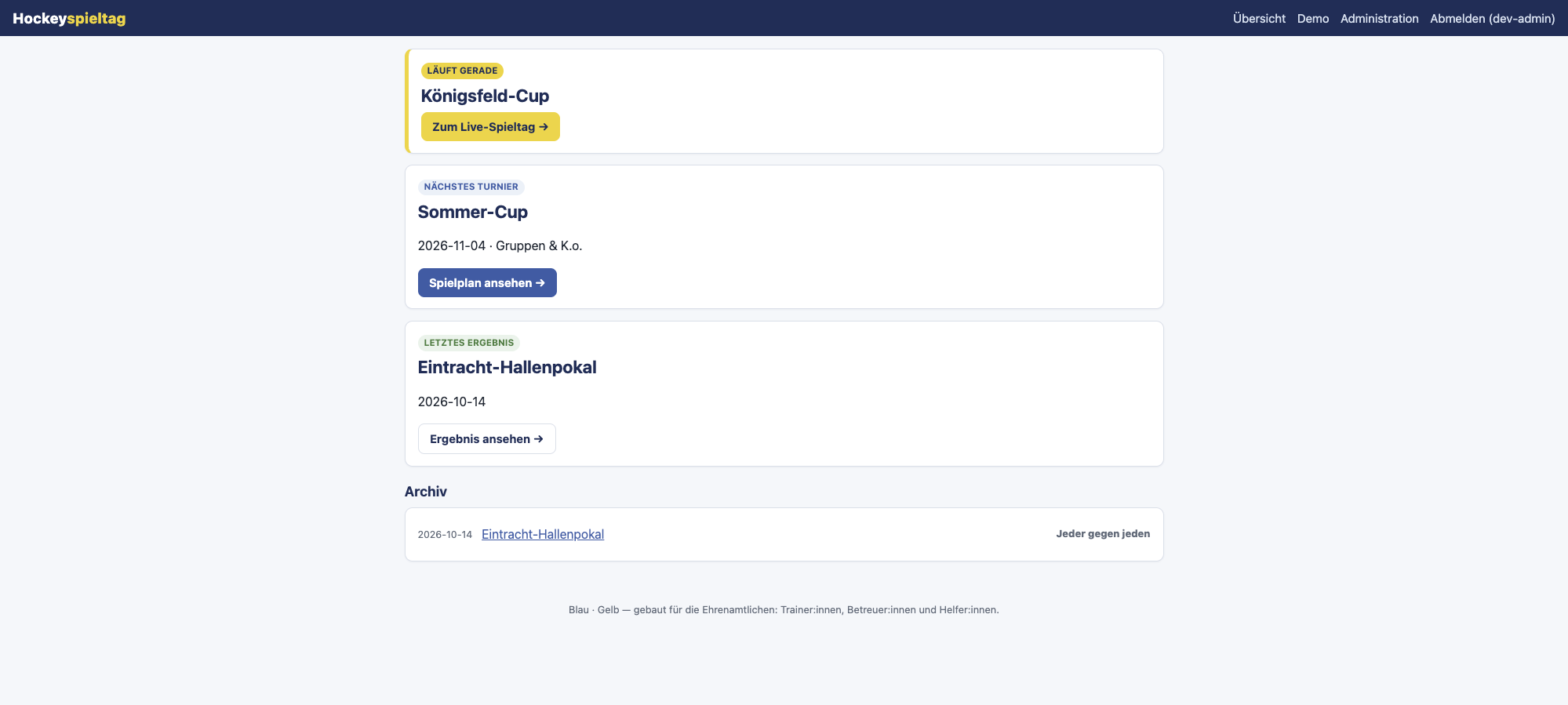Click Abmelden (dev-admin) to log out
1568x705 pixels.
(x=1492, y=18)
